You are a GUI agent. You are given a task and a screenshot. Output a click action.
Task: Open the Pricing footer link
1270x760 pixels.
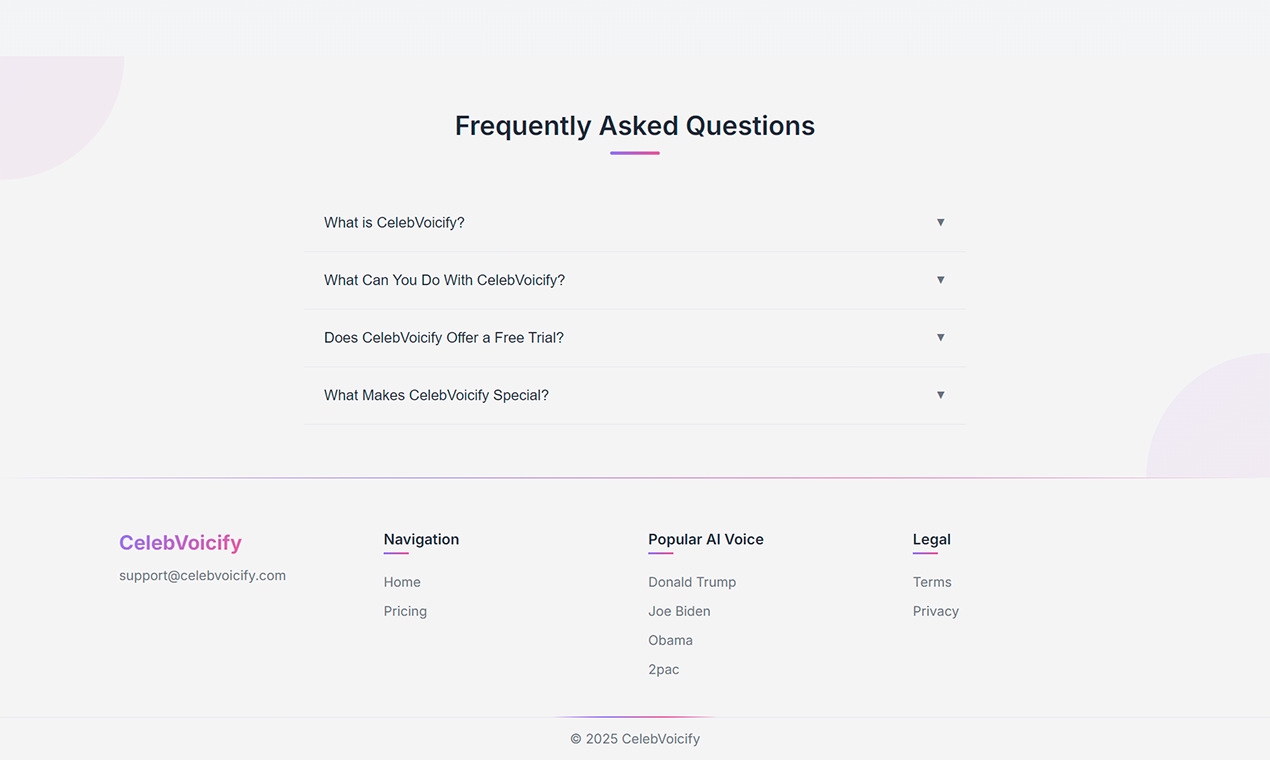(405, 611)
